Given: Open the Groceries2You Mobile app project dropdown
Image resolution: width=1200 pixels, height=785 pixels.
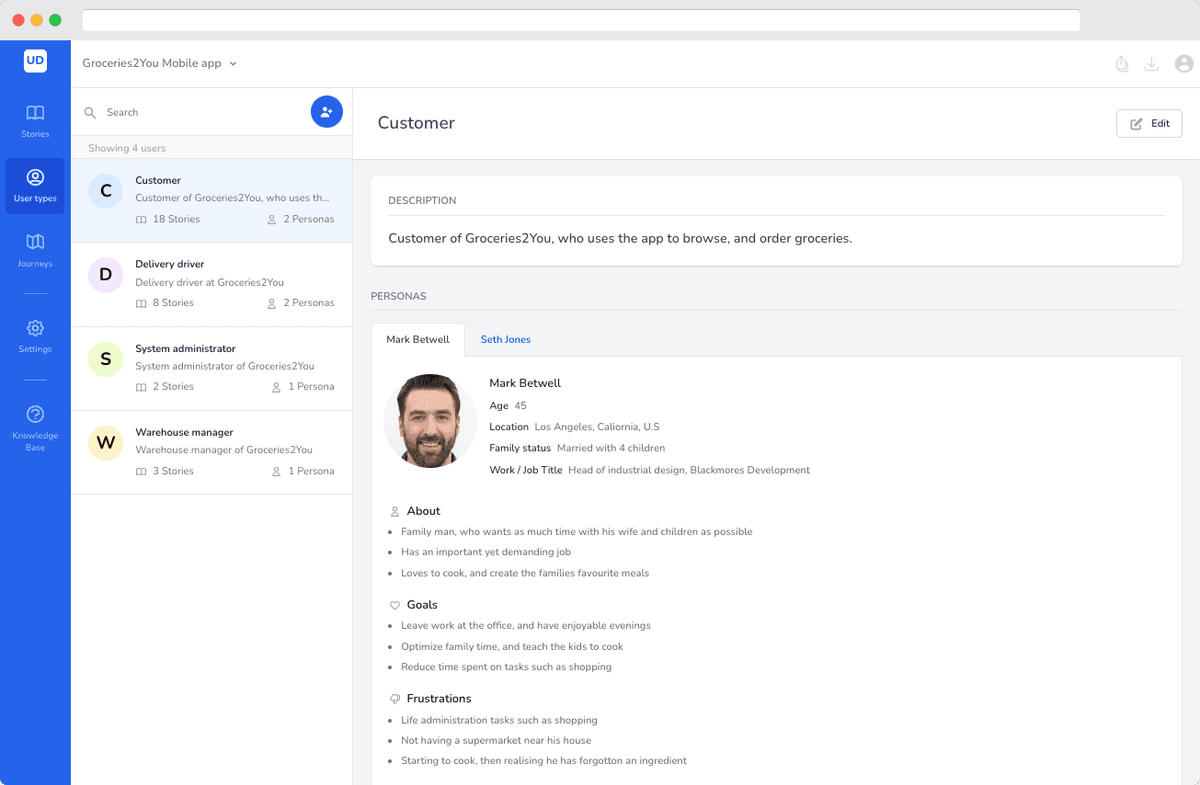Looking at the screenshot, I should pyautogui.click(x=160, y=61).
